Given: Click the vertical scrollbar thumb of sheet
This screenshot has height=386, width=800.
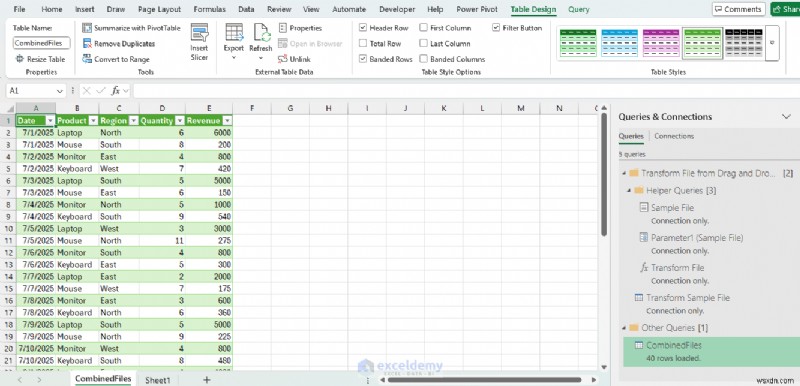Looking at the screenshot, I should (604, 175).
